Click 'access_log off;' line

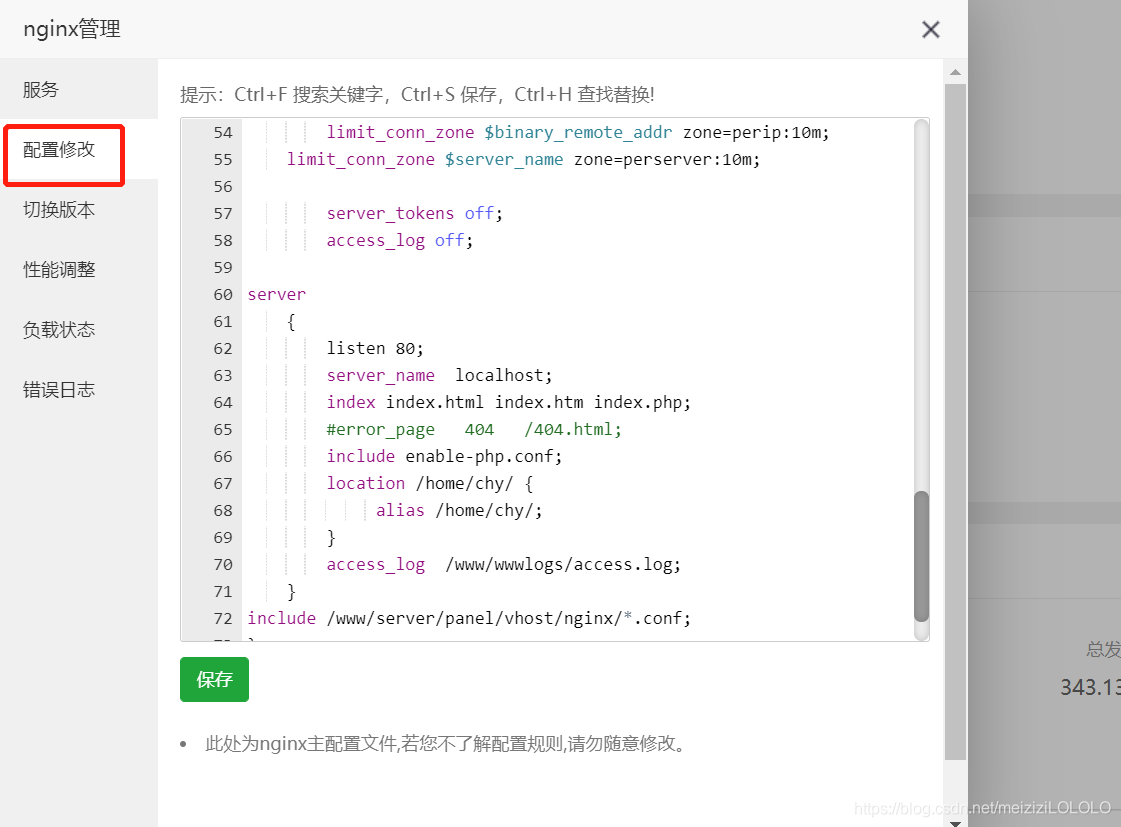[400, 240]
